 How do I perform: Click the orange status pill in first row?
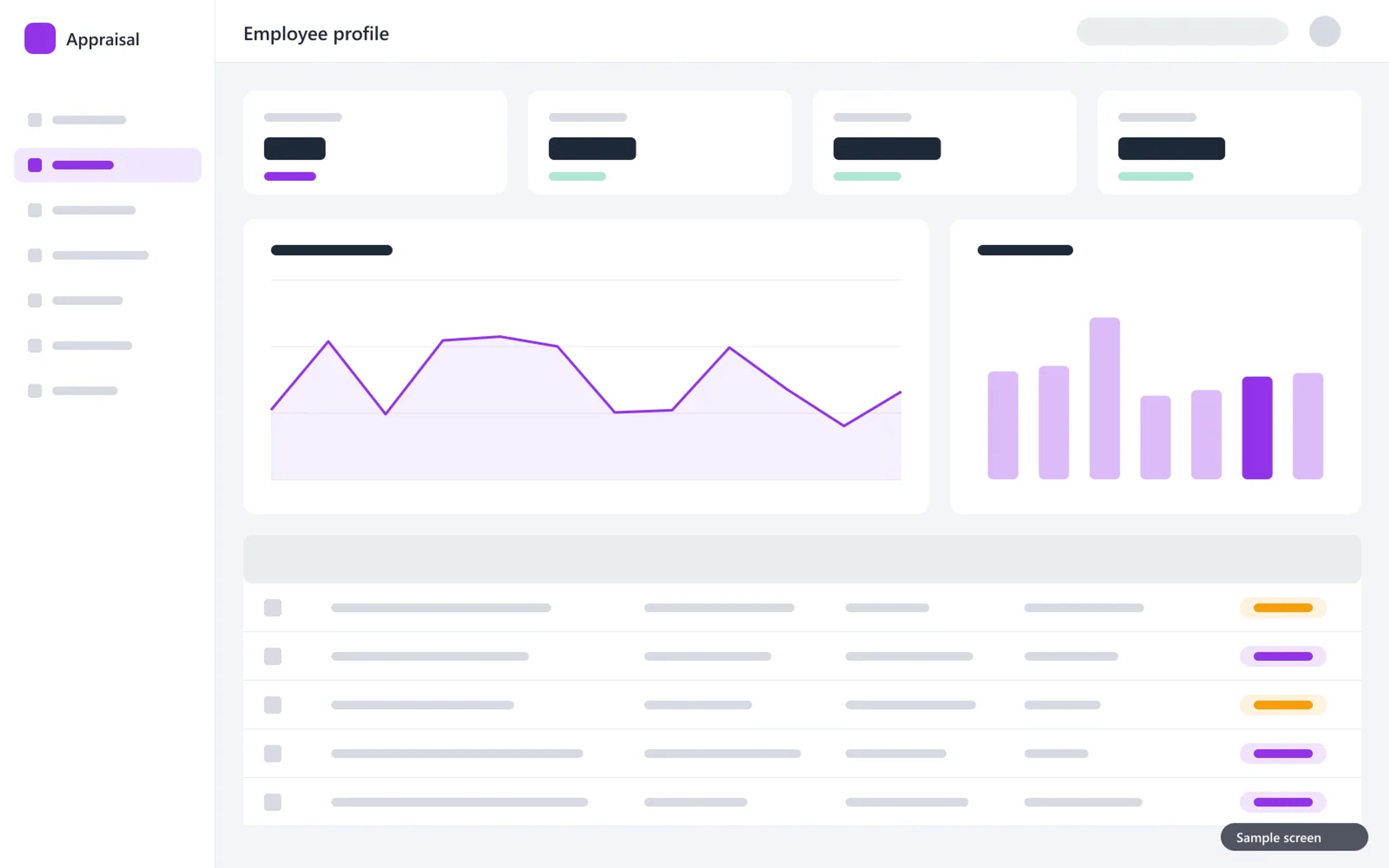point(1283,608)
